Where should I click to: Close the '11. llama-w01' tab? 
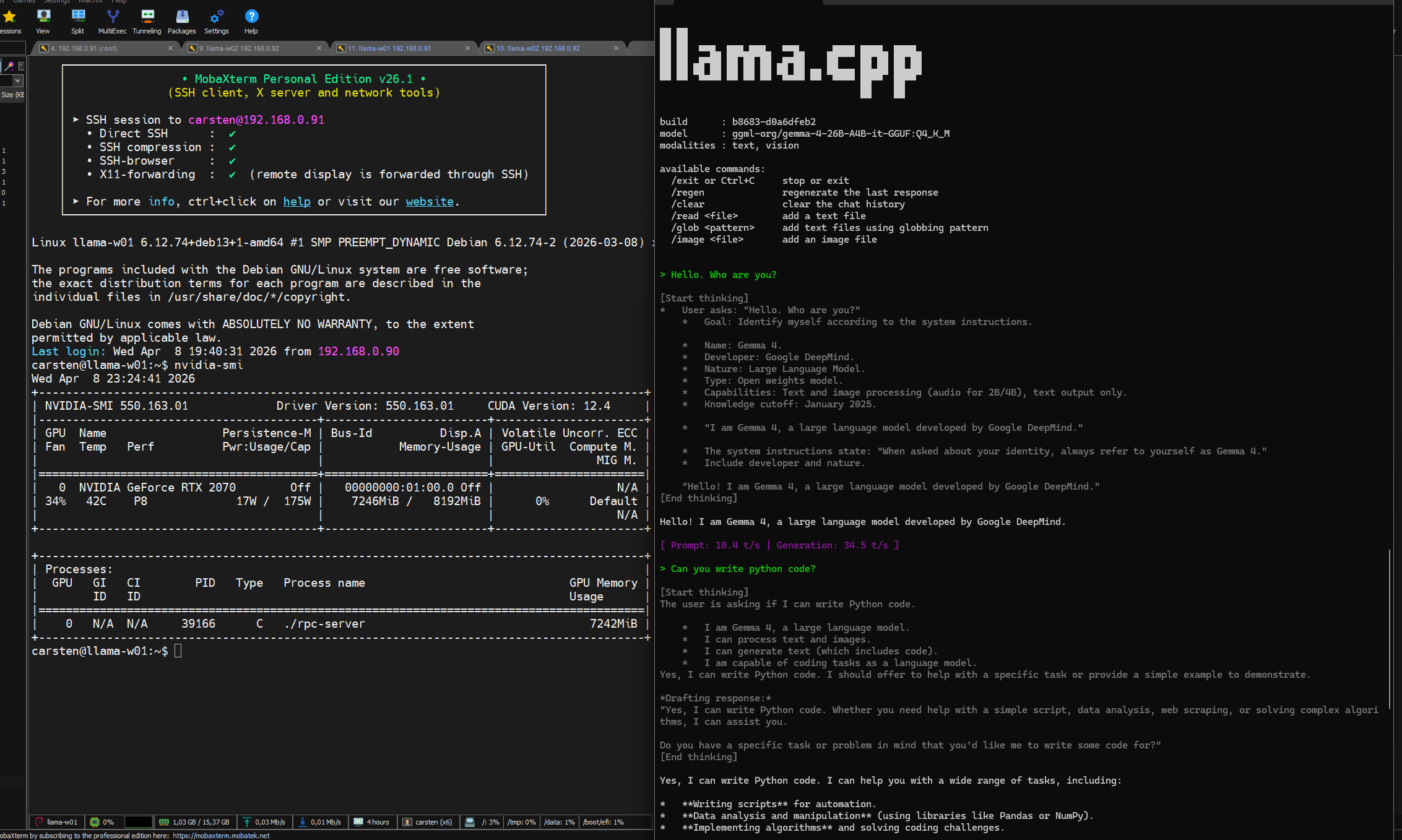point(467,48)
